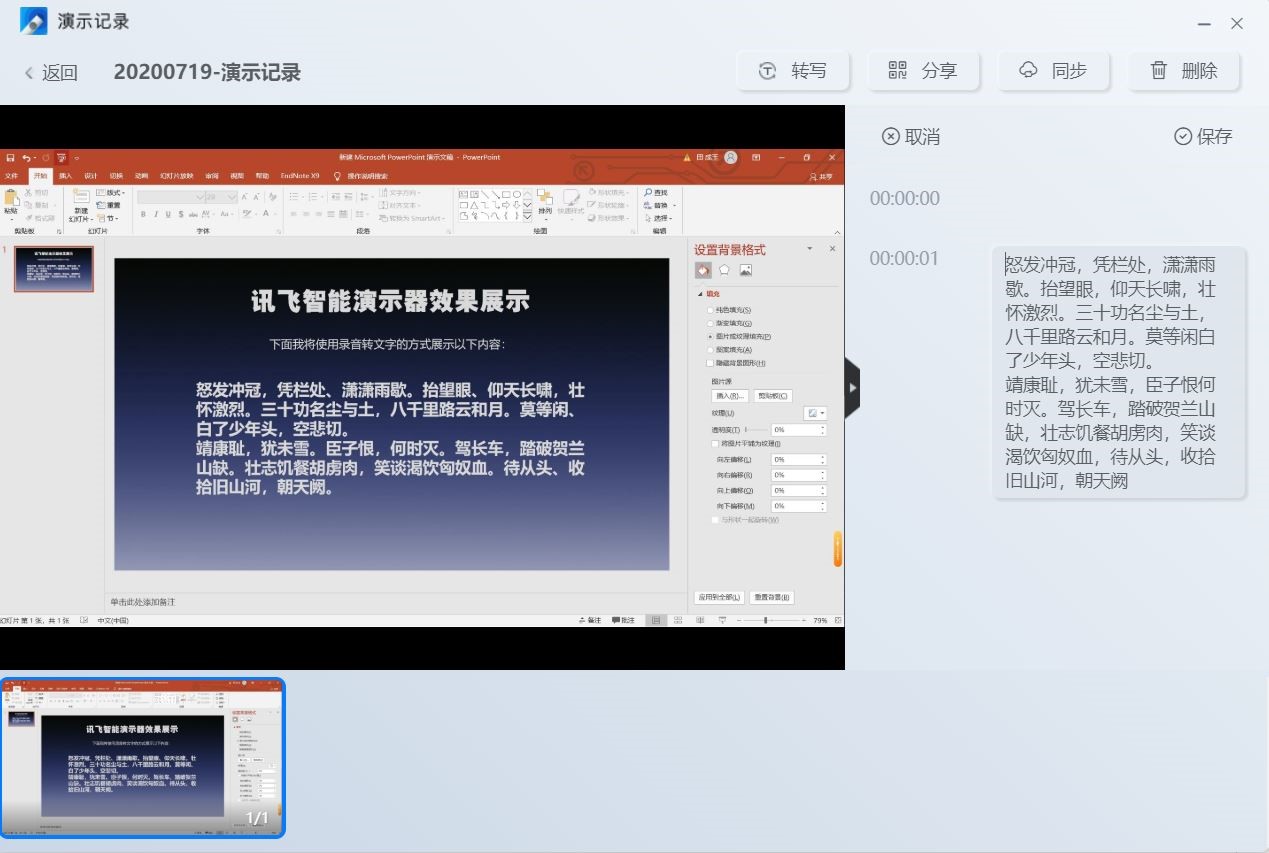The width and height of the screenshot is (1269, 853).
Task: Click the trash can icon beside 删除
Action: 1158,70
